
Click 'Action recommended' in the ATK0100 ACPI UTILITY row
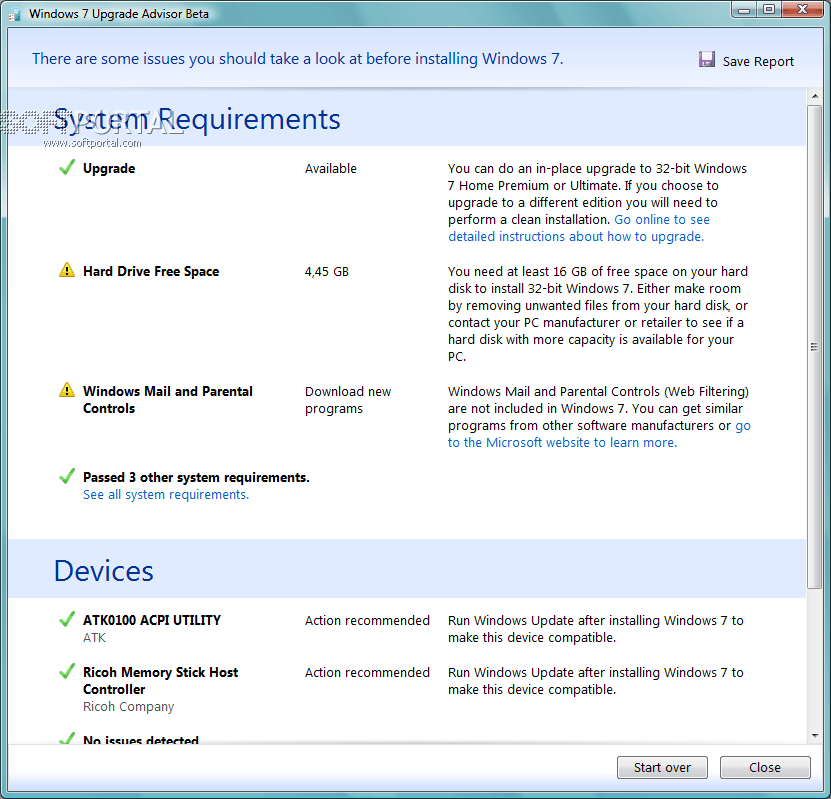pyautogui.click(x=367, y=620)
